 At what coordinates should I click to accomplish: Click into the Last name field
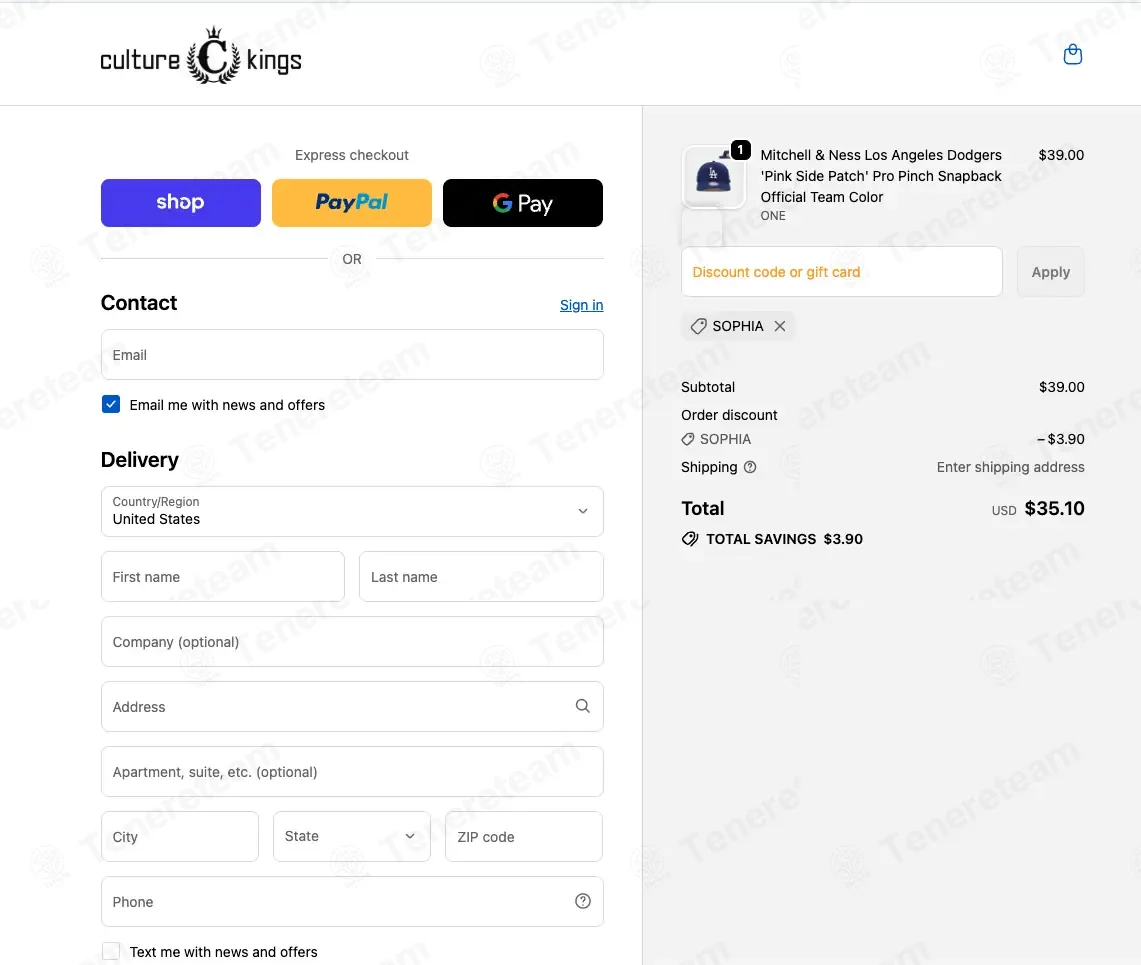(x=481, y=576)
